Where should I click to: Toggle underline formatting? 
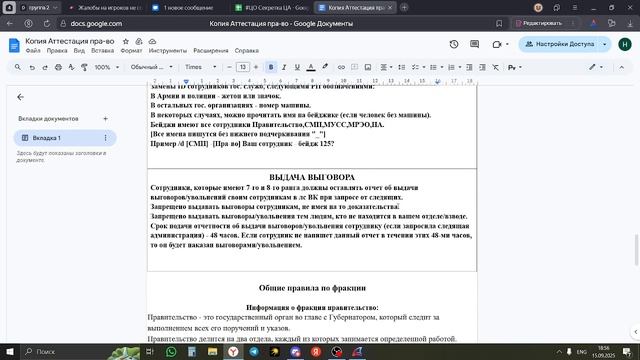(x=297, y=67)
